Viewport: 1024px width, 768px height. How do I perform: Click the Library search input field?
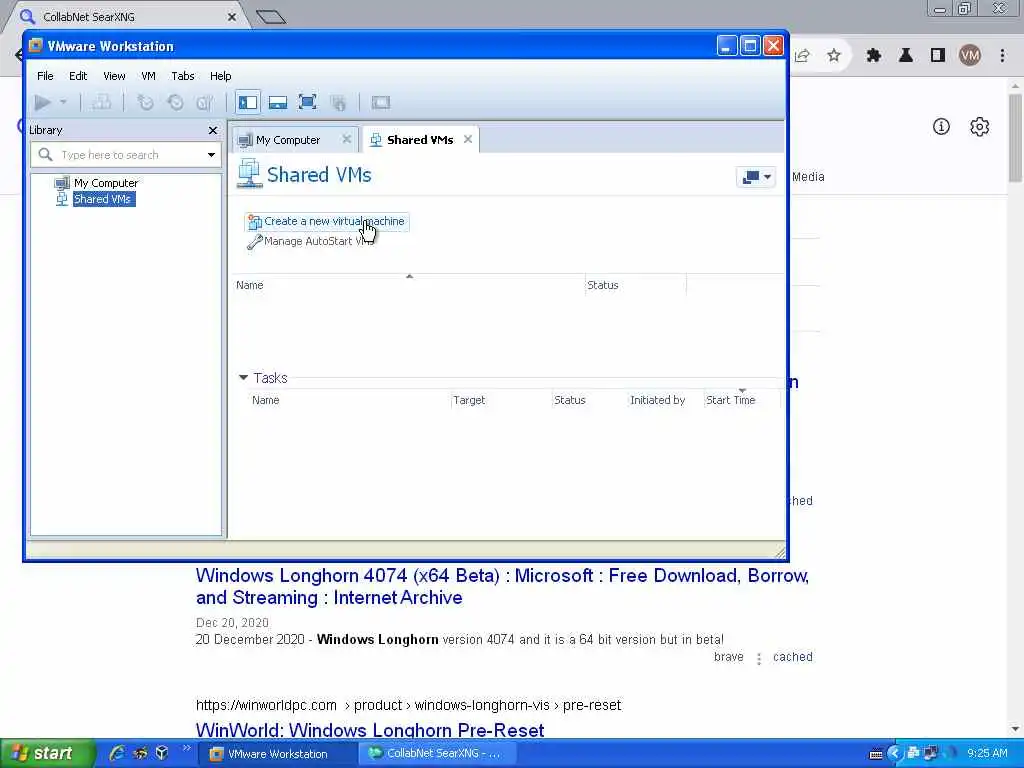click(124, 155)
